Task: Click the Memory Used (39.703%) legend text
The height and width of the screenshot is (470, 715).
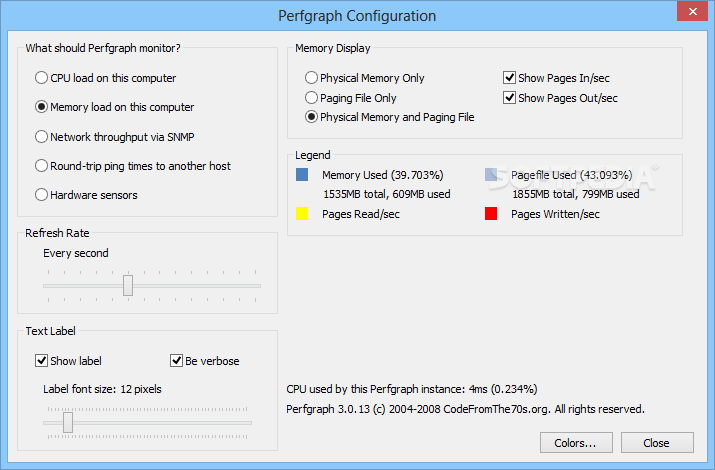Action: pyautogui.click(x=383, y=175)
